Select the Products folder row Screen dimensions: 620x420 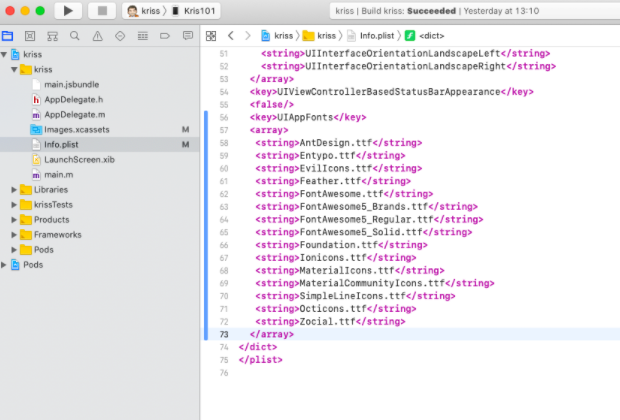tap(100, 219)
